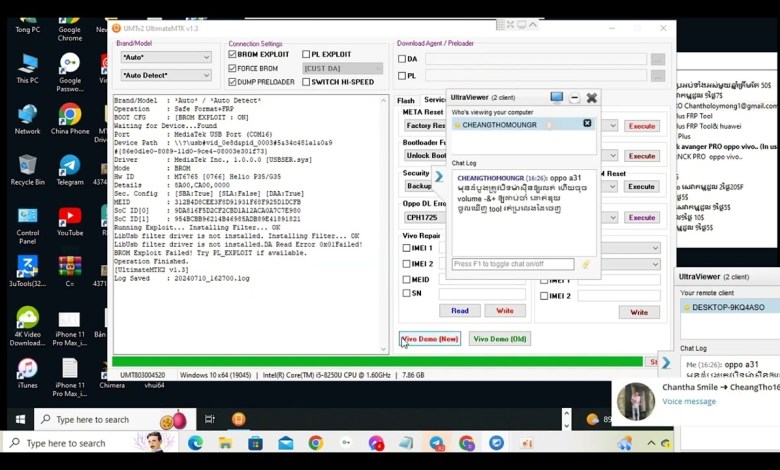
Task: Disable the BROM EXPLOIT checkbox
Action: coord(233,55)
